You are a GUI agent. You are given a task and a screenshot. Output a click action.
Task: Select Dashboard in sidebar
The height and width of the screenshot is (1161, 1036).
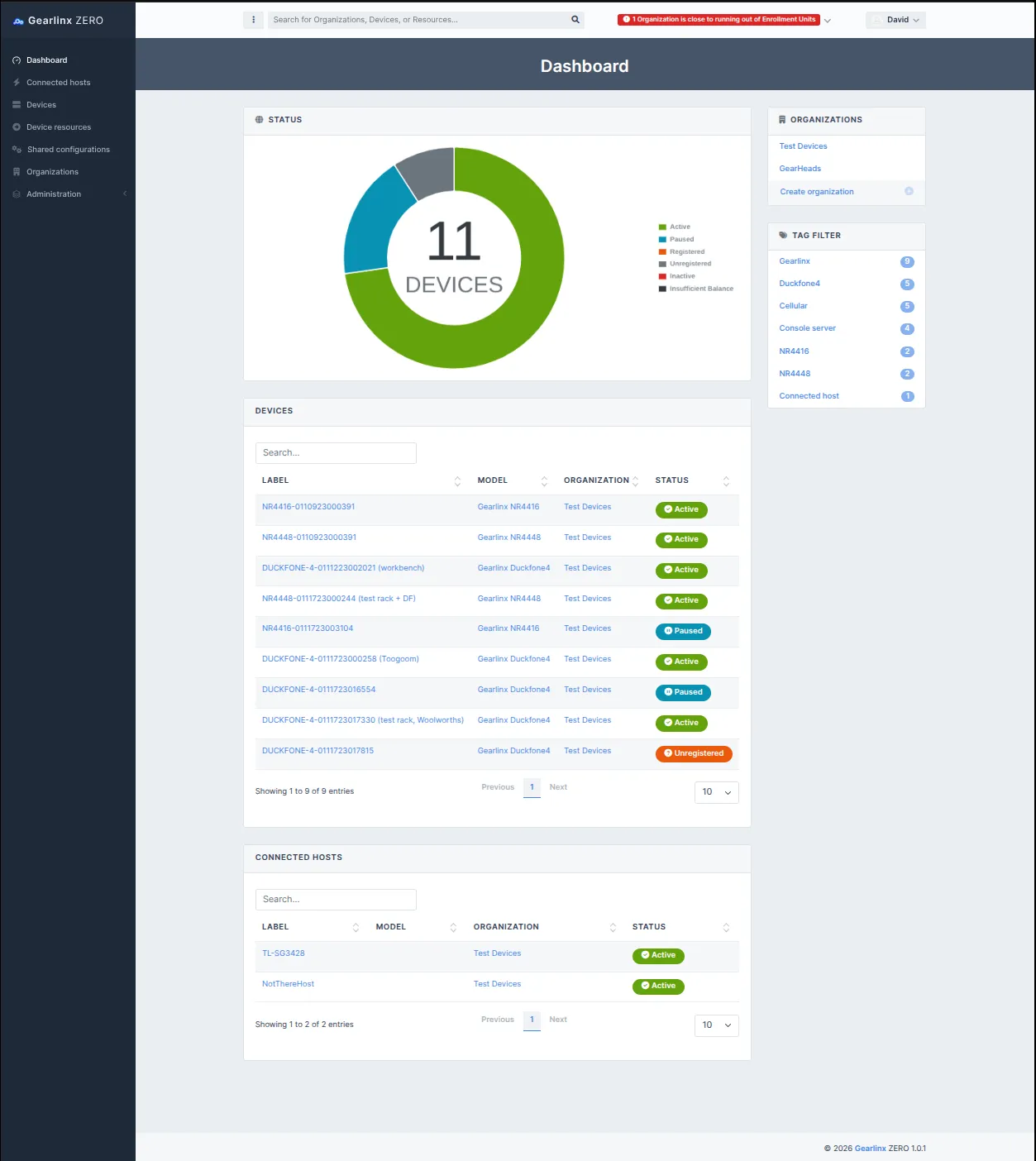[47, 60]
